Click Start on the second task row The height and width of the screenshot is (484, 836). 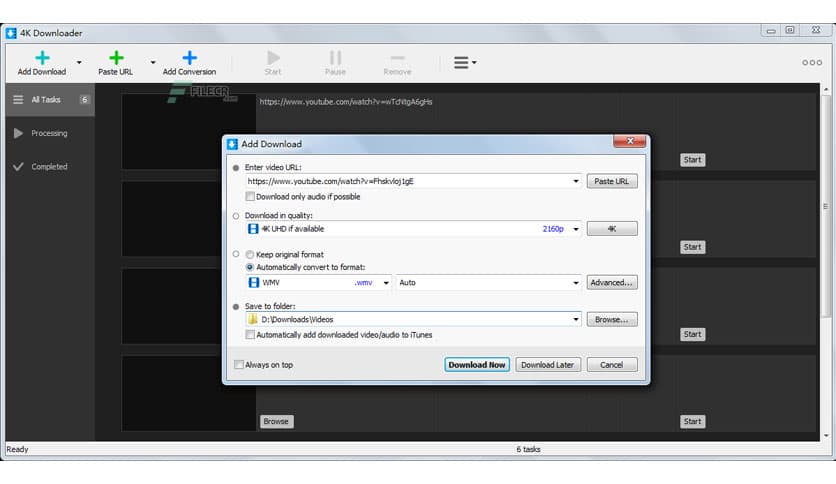(x=693, y=247)
